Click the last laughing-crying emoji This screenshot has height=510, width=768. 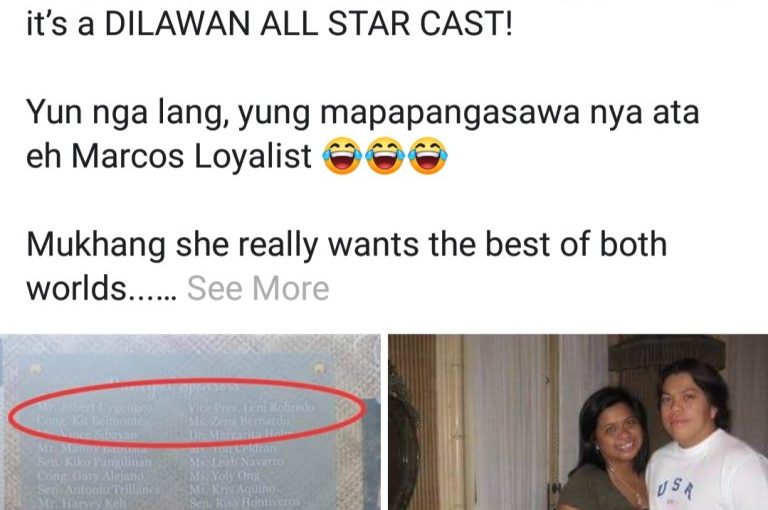[428, 156]
